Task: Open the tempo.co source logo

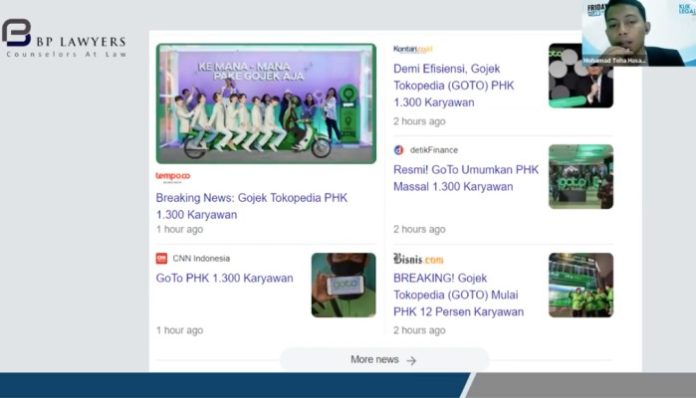Action: coord(173,177)
